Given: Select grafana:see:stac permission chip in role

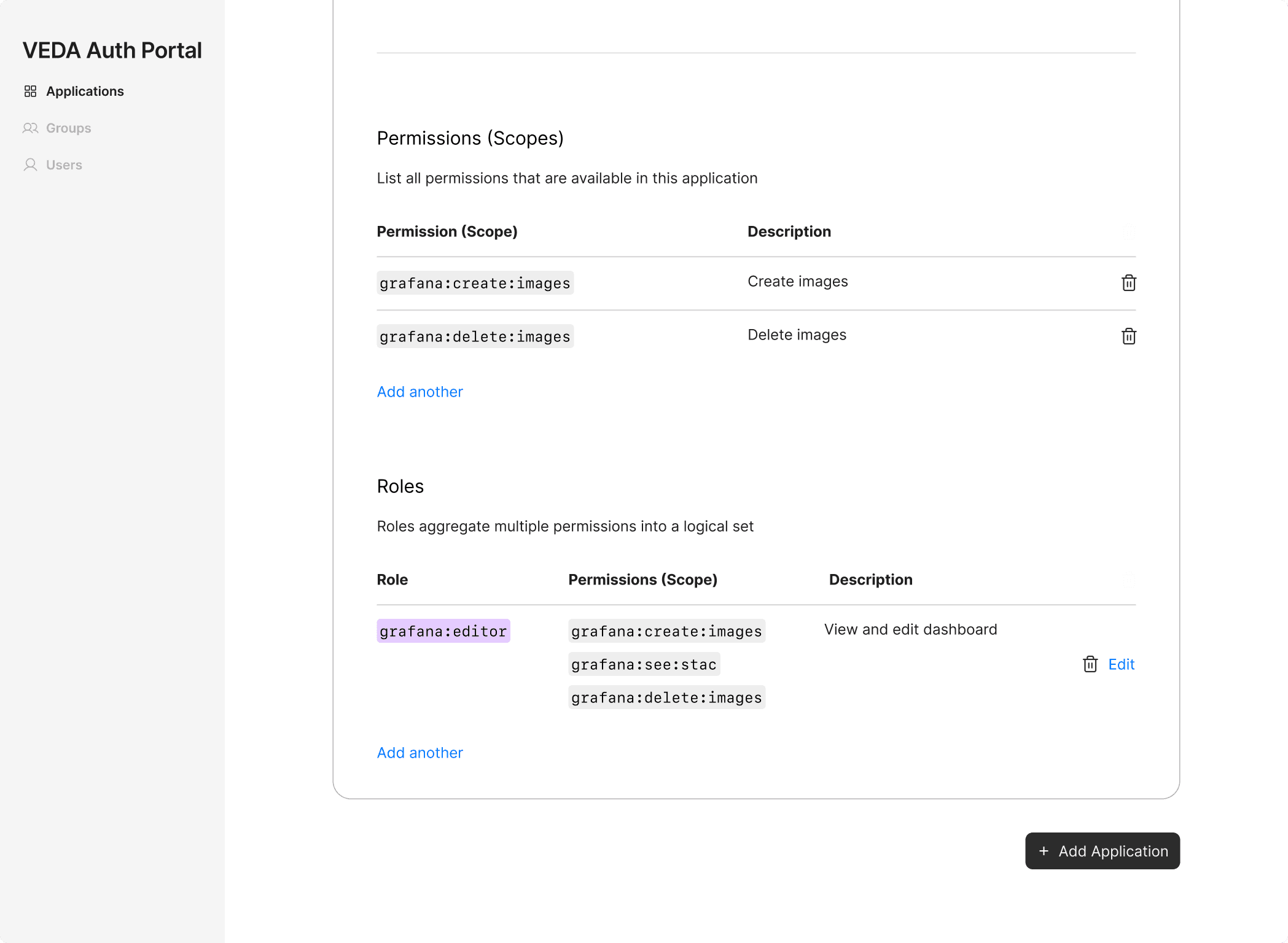Looking at the screenshot, I should pyautogui.click(x=644, y=664).
